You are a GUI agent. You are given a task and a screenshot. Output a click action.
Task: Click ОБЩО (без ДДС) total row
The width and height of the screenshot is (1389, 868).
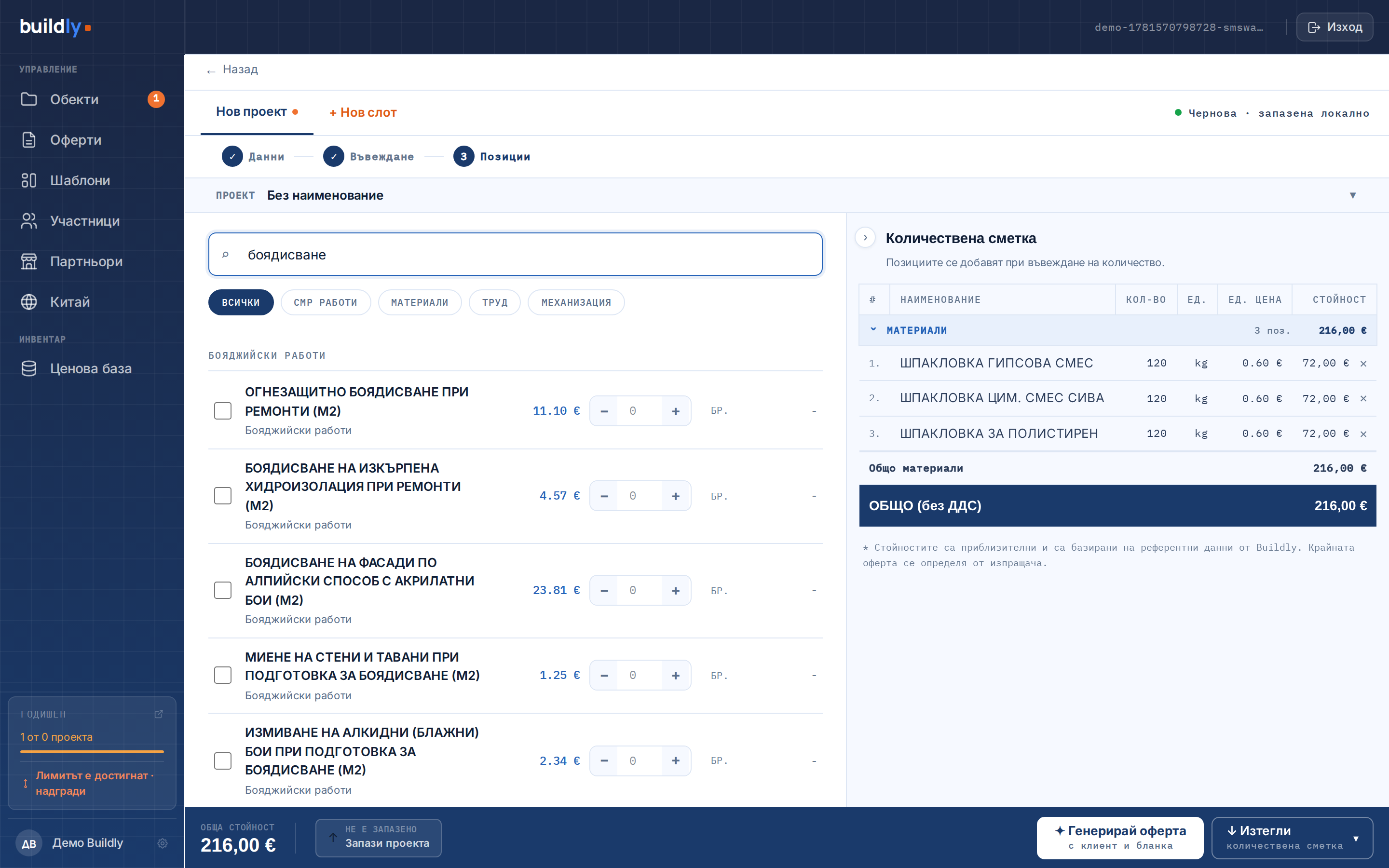point(1117,506)
